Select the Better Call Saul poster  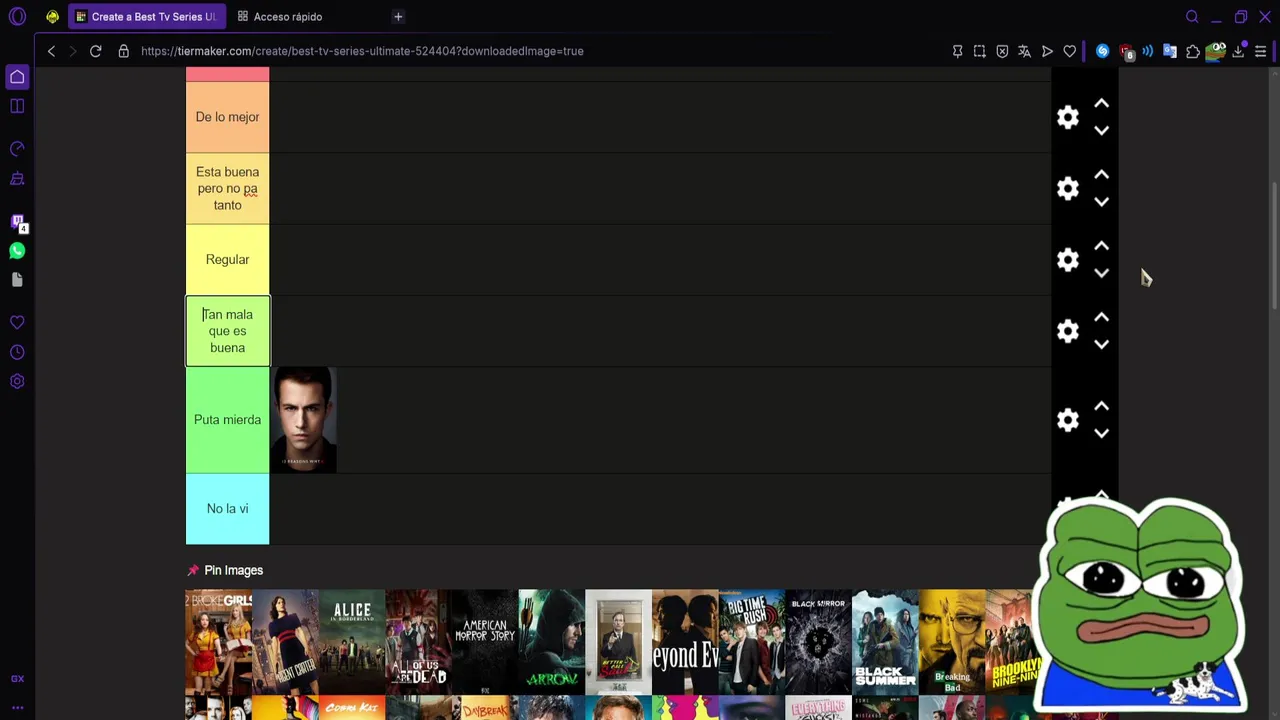click(x=618, y=642)
